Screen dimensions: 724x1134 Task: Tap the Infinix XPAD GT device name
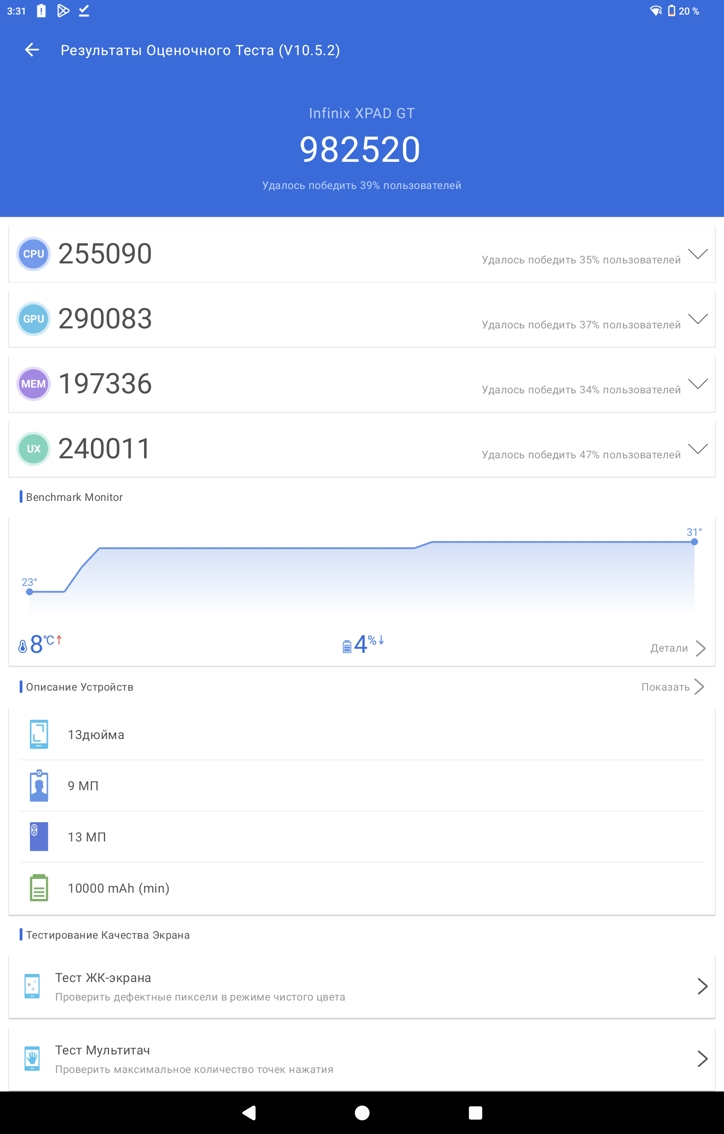click(362, 114)
